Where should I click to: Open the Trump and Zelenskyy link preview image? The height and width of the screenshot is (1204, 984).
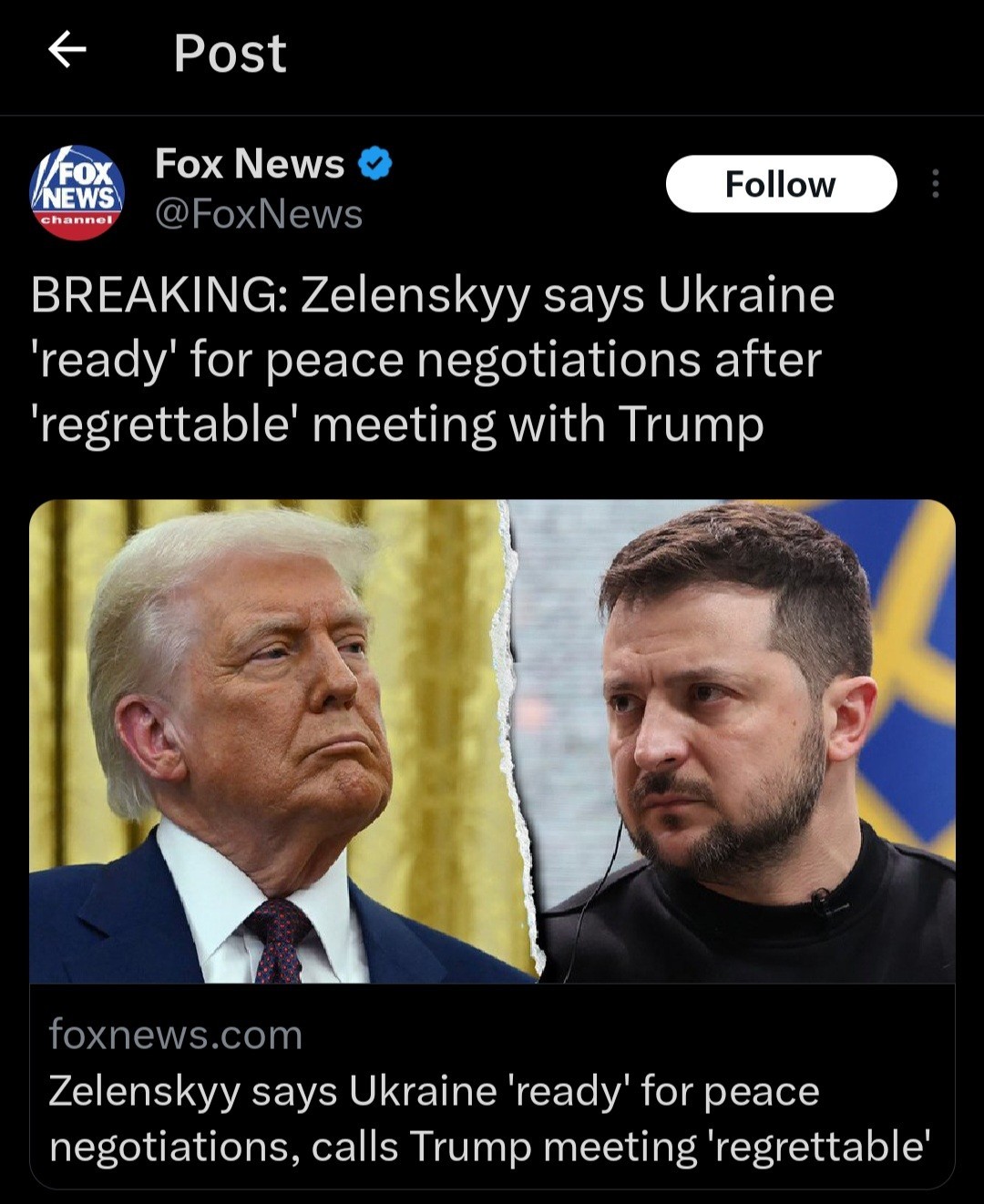(492, 741)
